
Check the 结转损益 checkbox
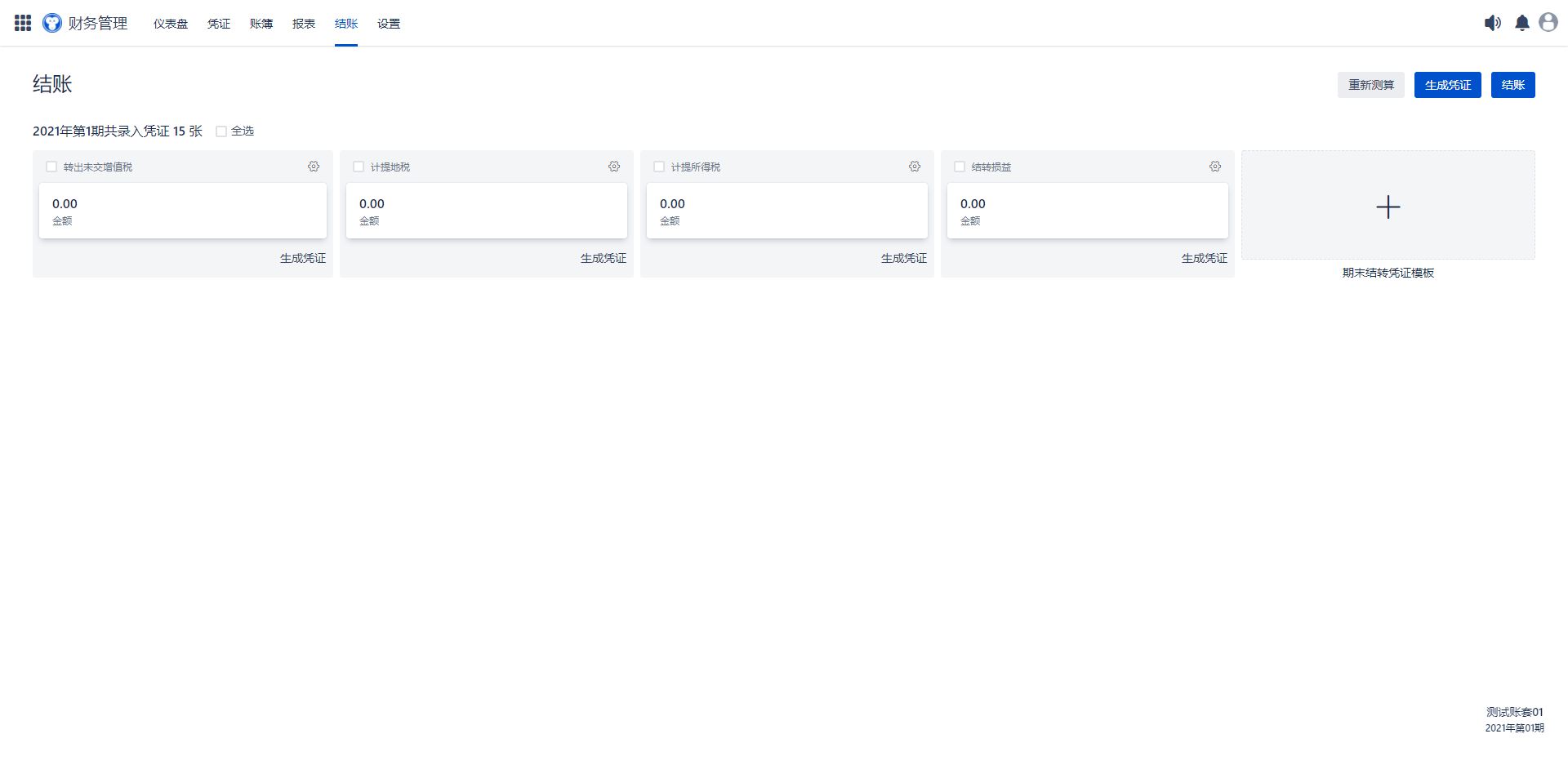coord(960,167)
